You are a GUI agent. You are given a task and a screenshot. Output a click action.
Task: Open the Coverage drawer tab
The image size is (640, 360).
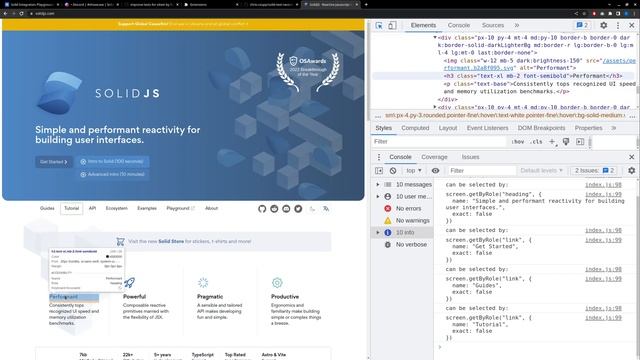[x=434, y=157]
